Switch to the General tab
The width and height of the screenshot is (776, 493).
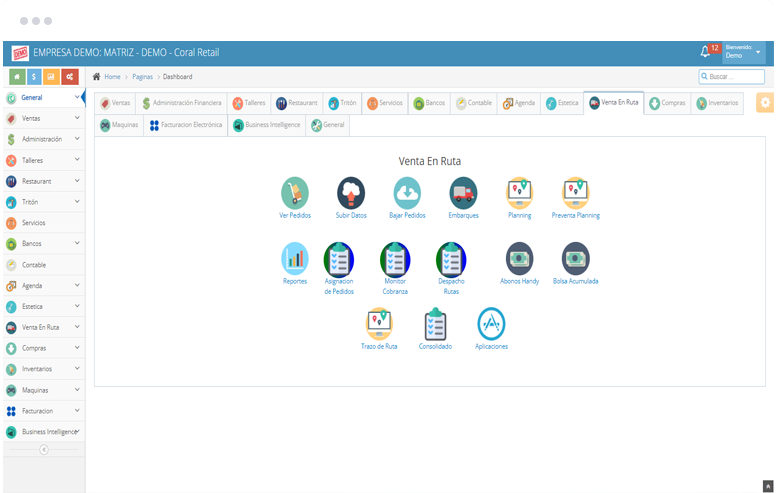pyautogui.click(x=328, y=125)
